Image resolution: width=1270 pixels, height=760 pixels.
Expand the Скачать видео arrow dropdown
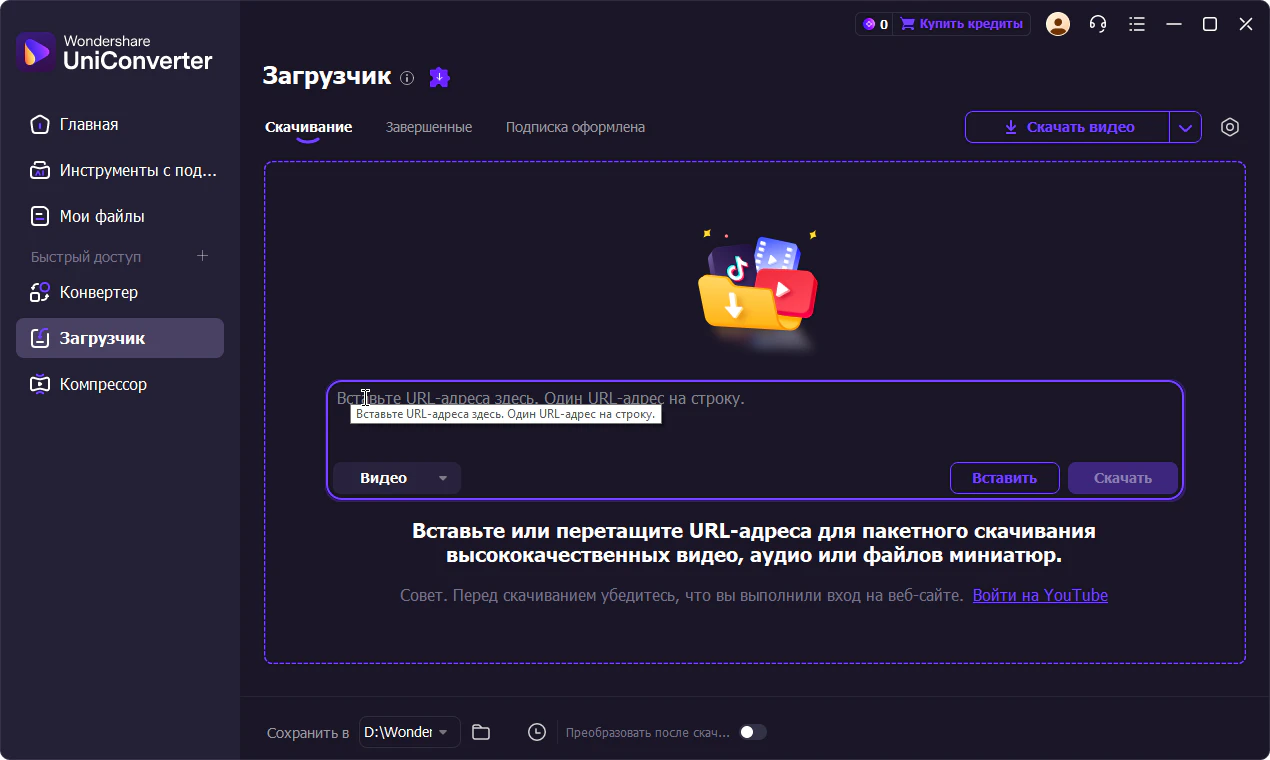pos(1185,127)
